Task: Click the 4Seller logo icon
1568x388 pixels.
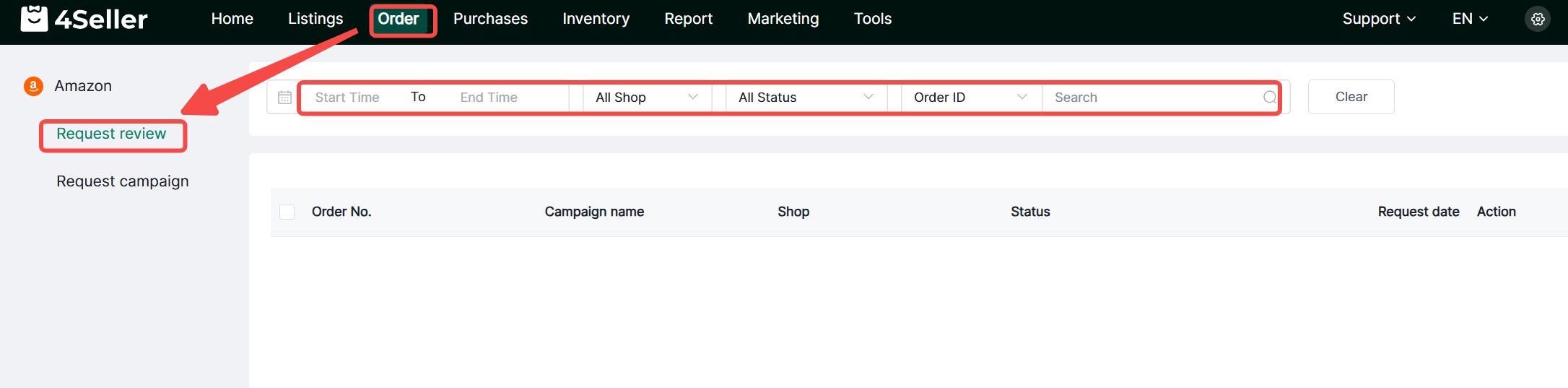Action: [x=34, y=19]
